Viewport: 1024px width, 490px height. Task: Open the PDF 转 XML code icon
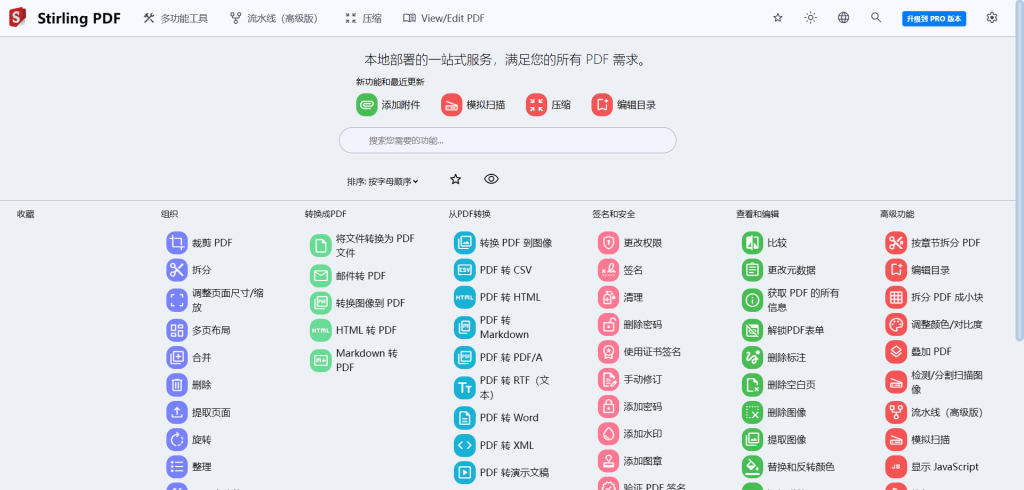point(465,445)
